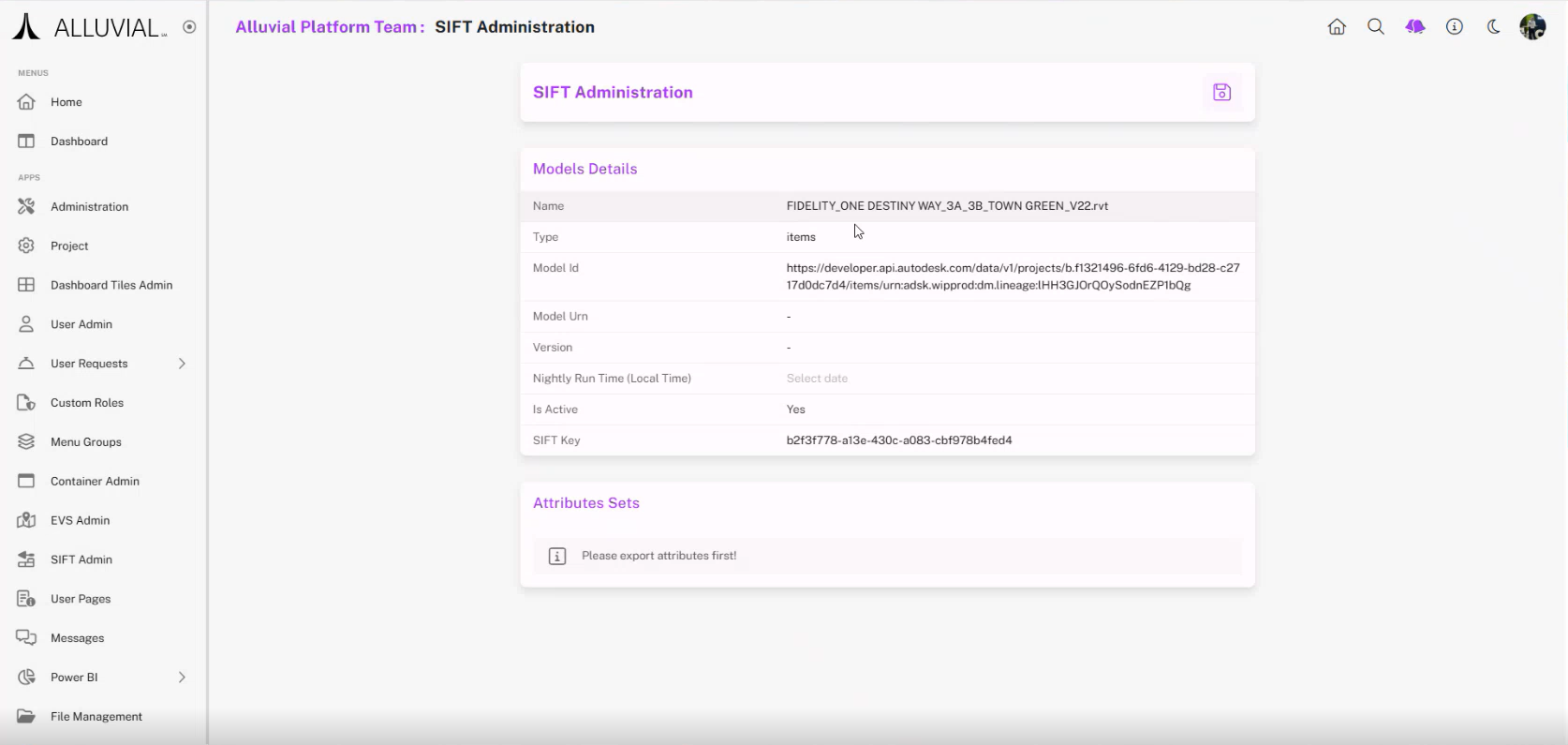Click the save icon in SIFT Administration header
1568x745 pixels.
coord(1221,92)
